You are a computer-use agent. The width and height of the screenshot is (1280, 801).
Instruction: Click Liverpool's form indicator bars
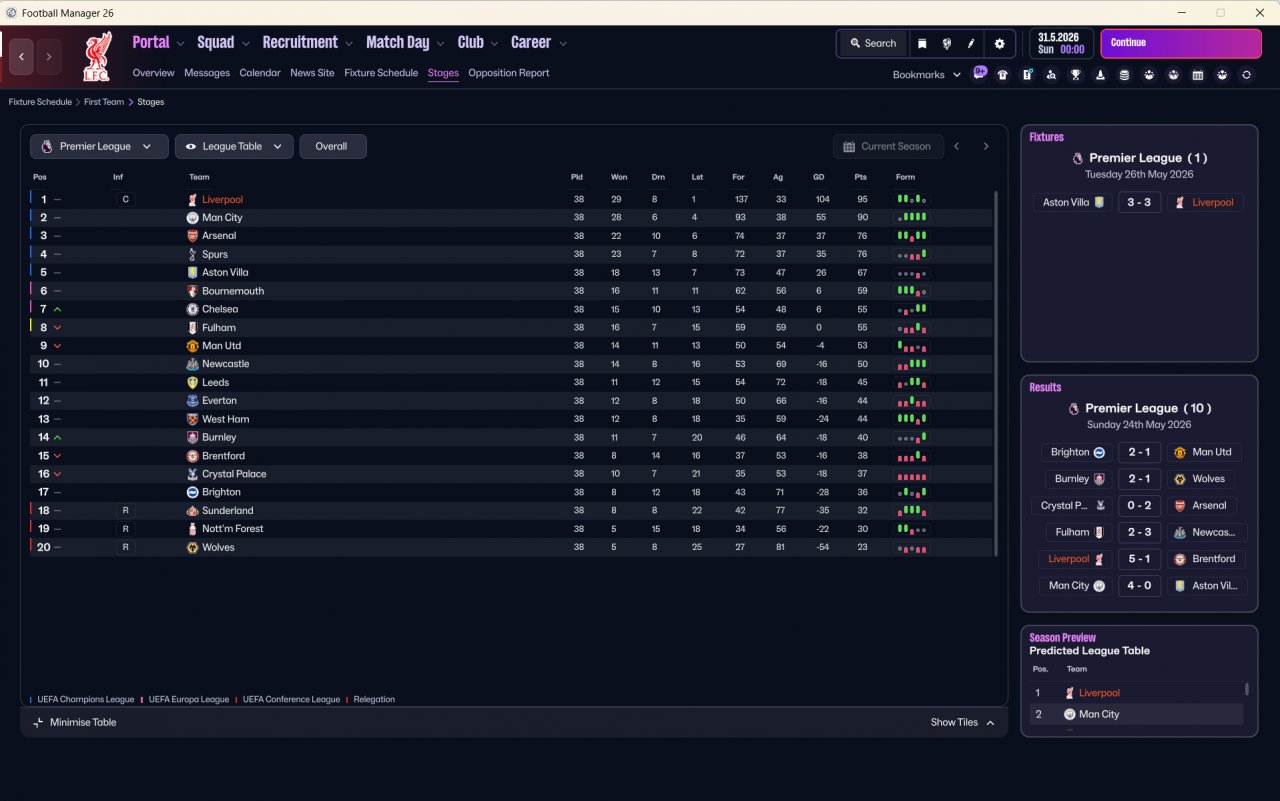click(911, 199)
